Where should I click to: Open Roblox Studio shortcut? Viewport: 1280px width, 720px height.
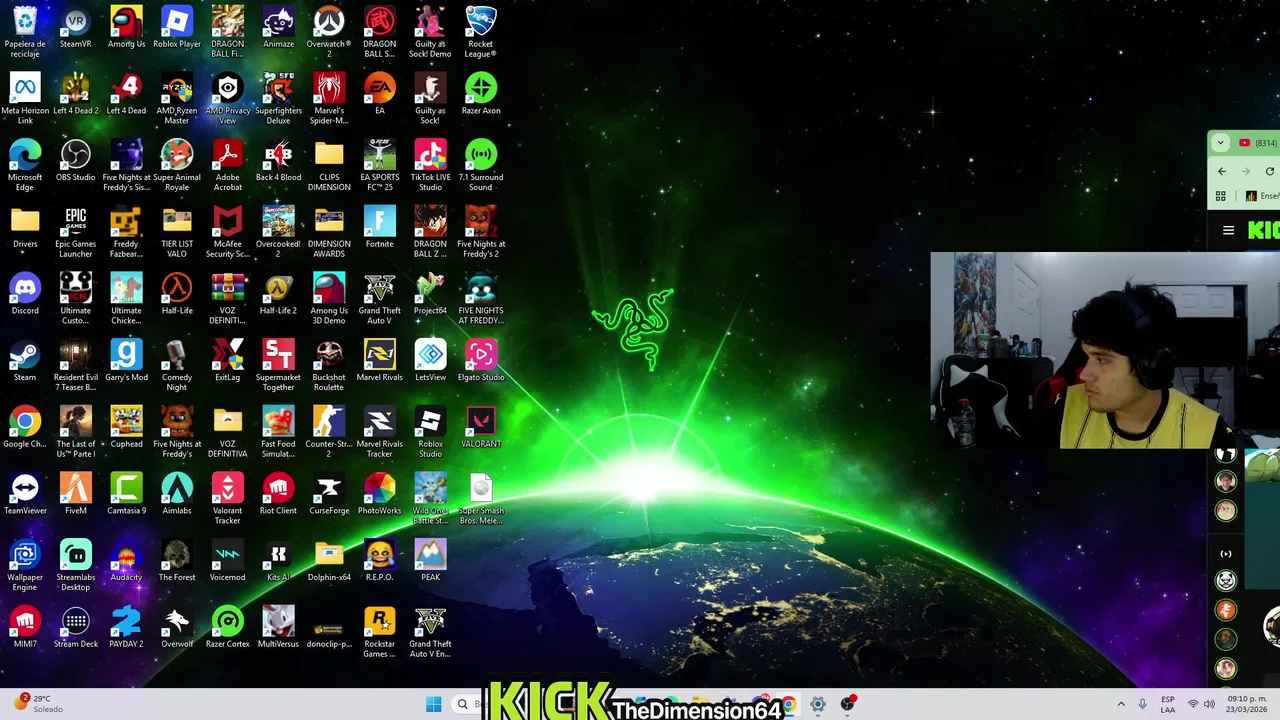click(430, 431)
